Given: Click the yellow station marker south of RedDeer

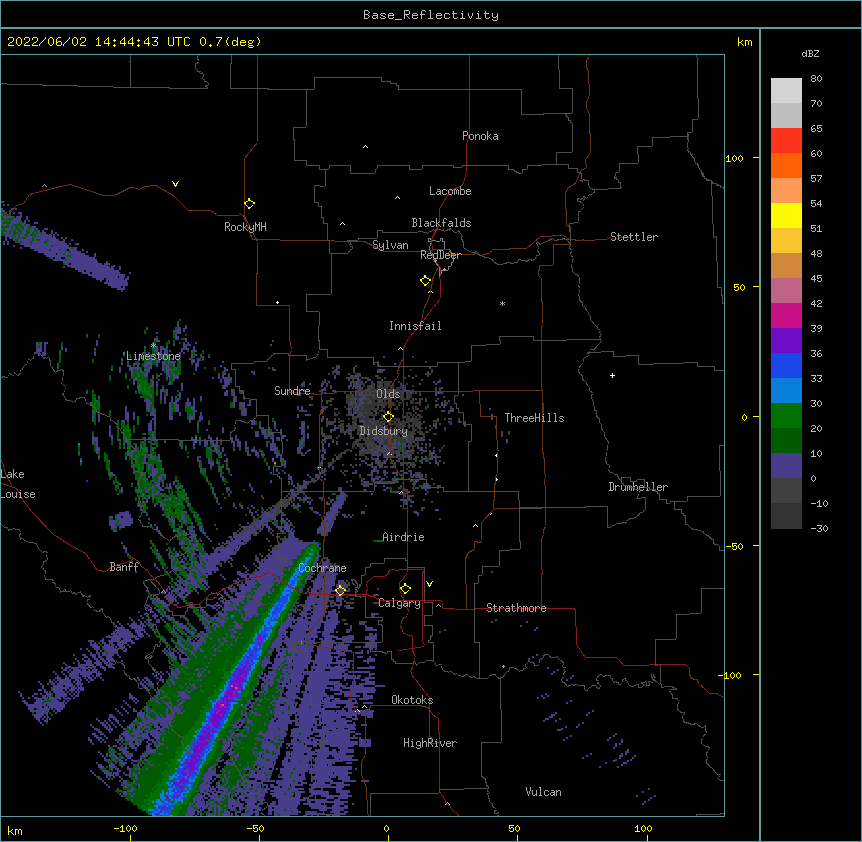Looking at the screenshot, I should pos(426,281).
